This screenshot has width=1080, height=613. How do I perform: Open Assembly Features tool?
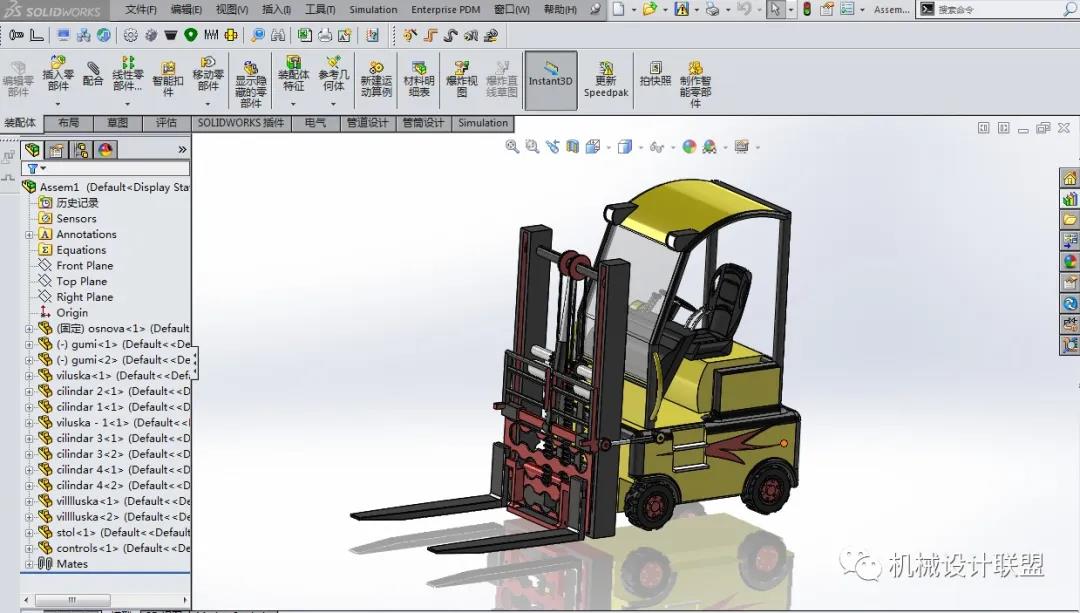(293, 74)
